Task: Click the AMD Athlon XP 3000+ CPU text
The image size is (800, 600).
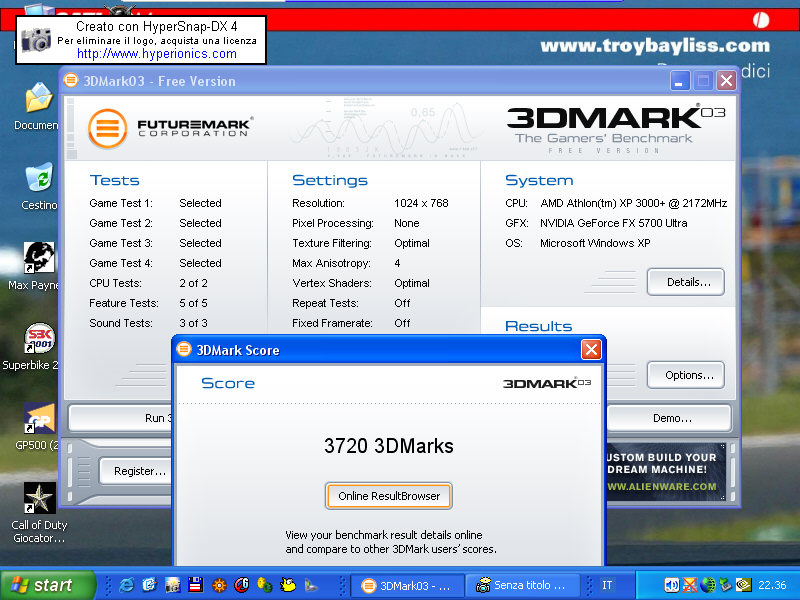Action: (x=634, y=203)
